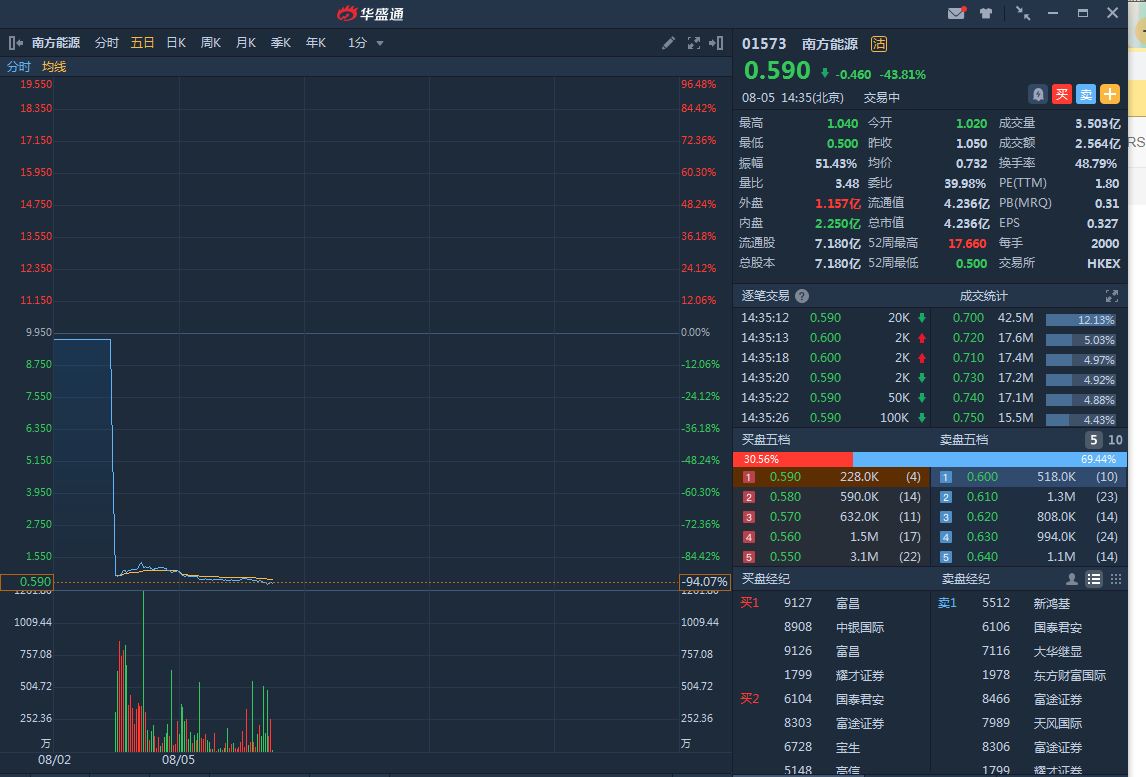
Task: Switch chart to 分时 intraday view
Action: [107, 43]
